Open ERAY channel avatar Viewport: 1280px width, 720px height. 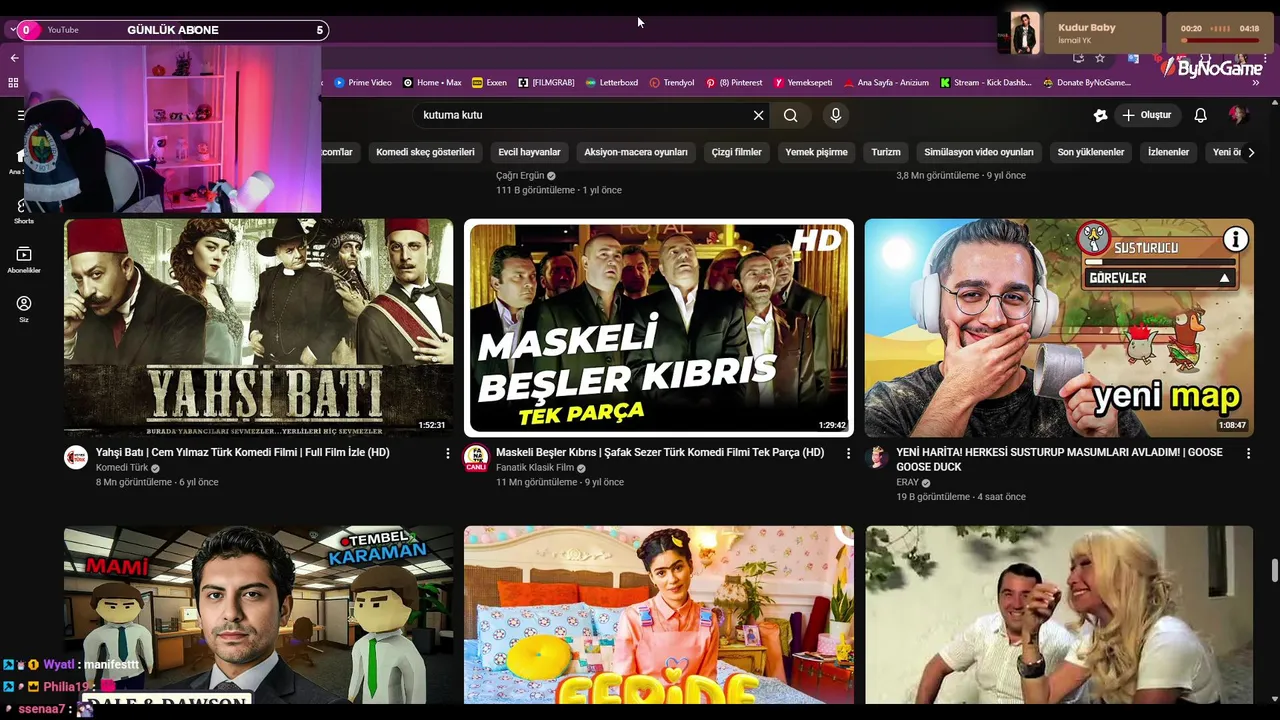(877, 458)
